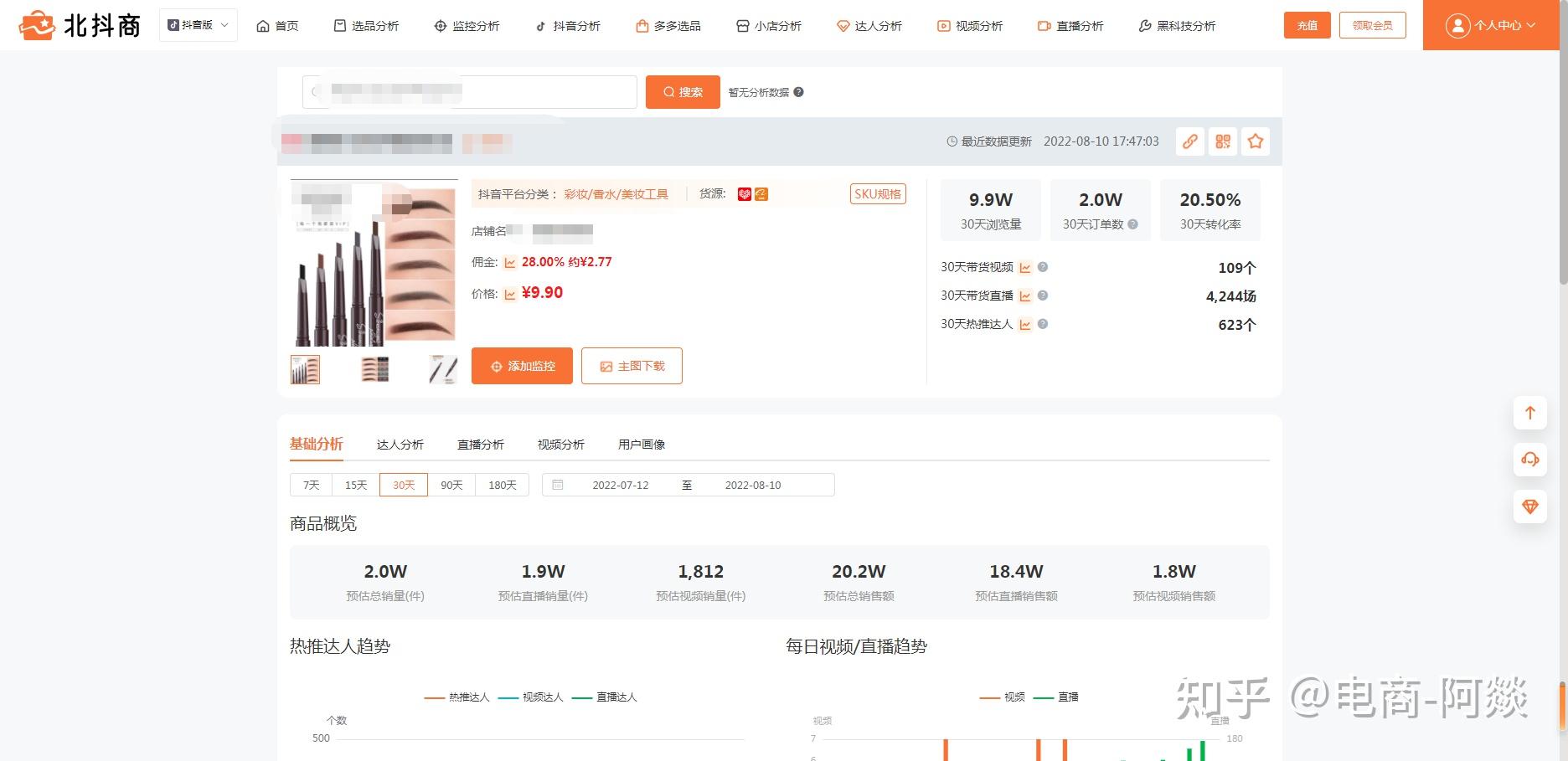
Task: Open the SKU规格 tag
Action: pos(878,194)
